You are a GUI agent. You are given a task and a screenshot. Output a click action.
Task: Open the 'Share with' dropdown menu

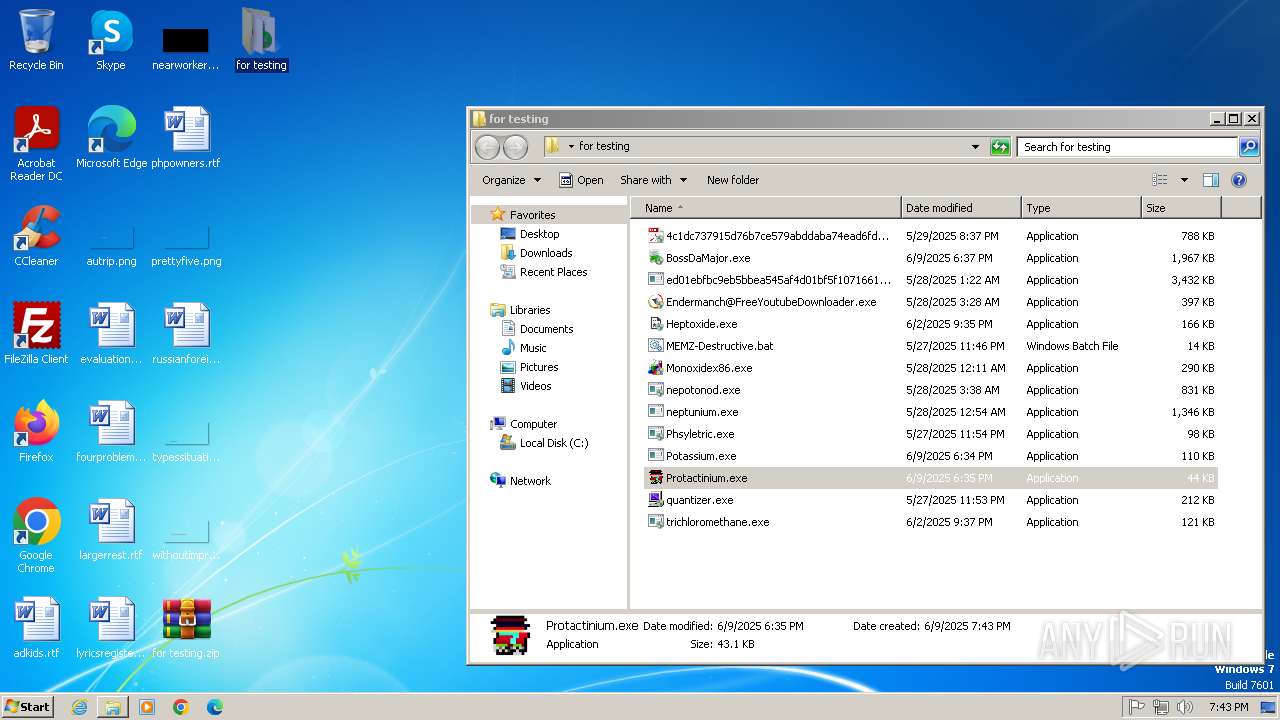click(x=653, y=180)
